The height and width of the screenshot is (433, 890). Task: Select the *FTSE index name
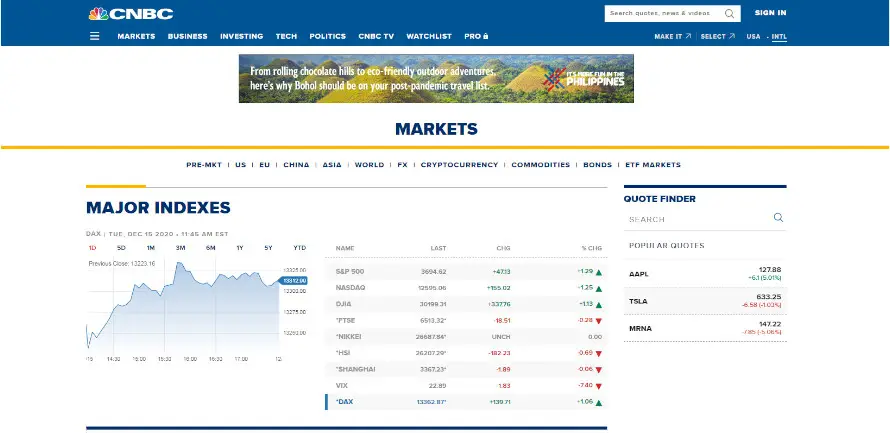click(345, 321)
